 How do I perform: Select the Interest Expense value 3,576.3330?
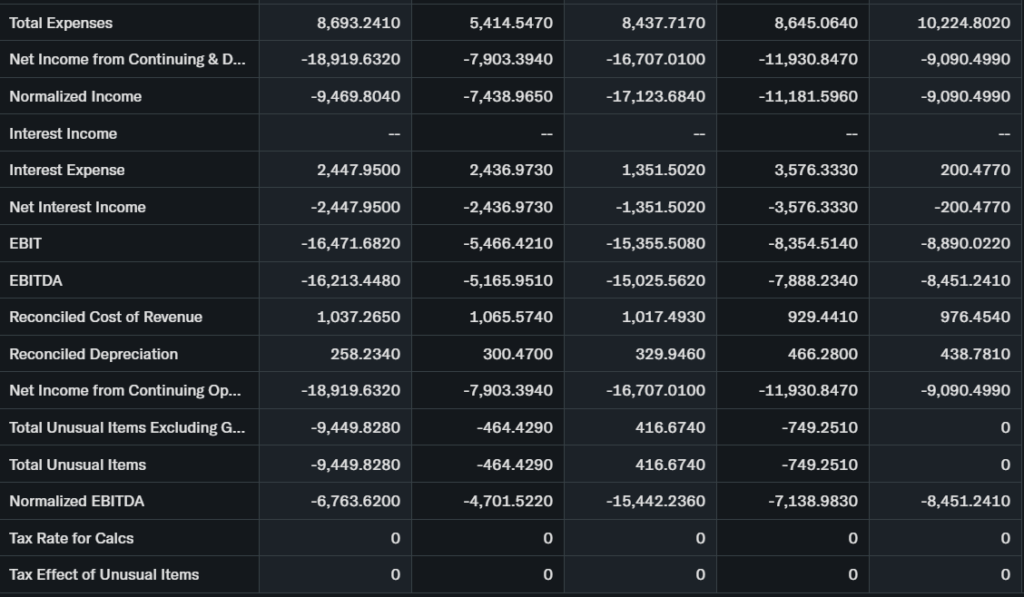click(815, 170)
